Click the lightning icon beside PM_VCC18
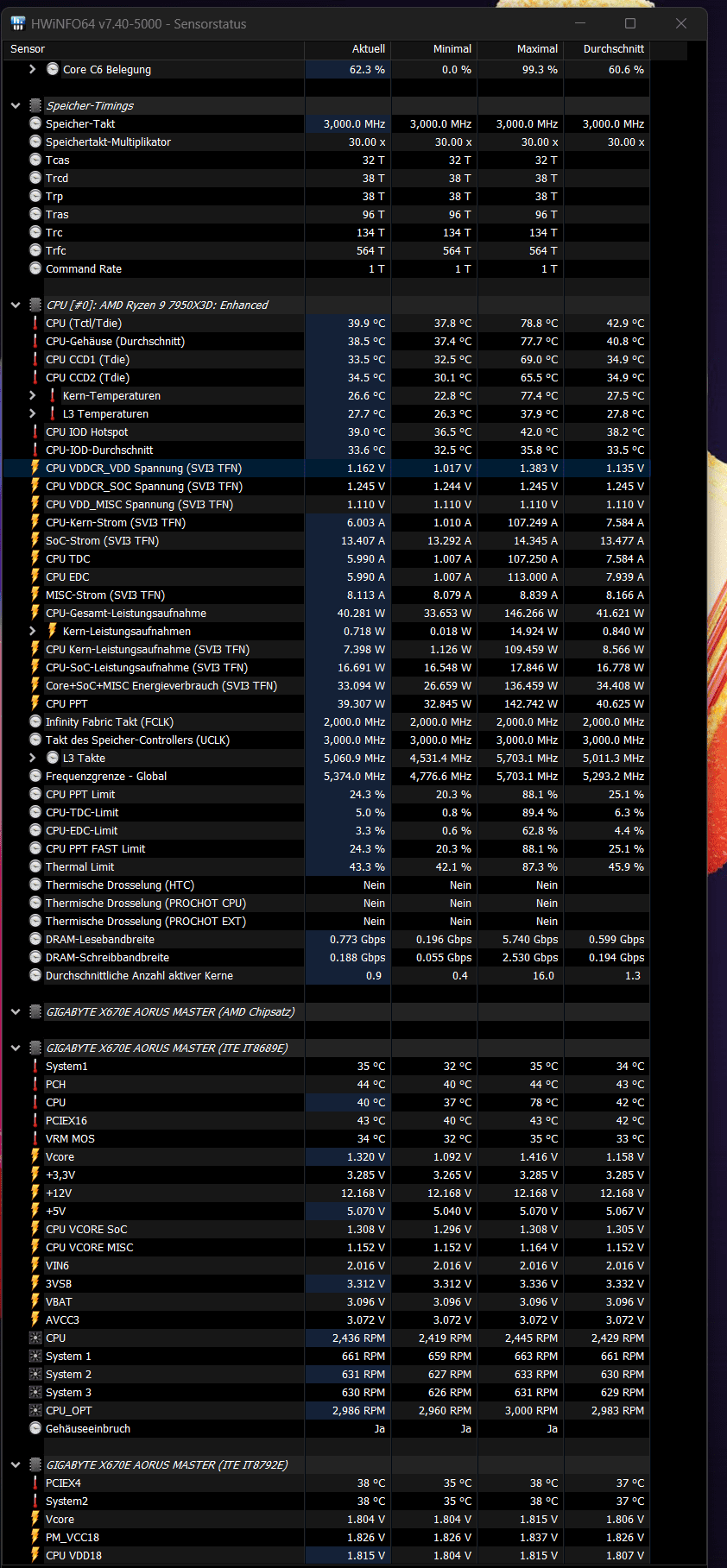Image resolution: width=727 pixels, height=1568 pixels. point(35,1537)
